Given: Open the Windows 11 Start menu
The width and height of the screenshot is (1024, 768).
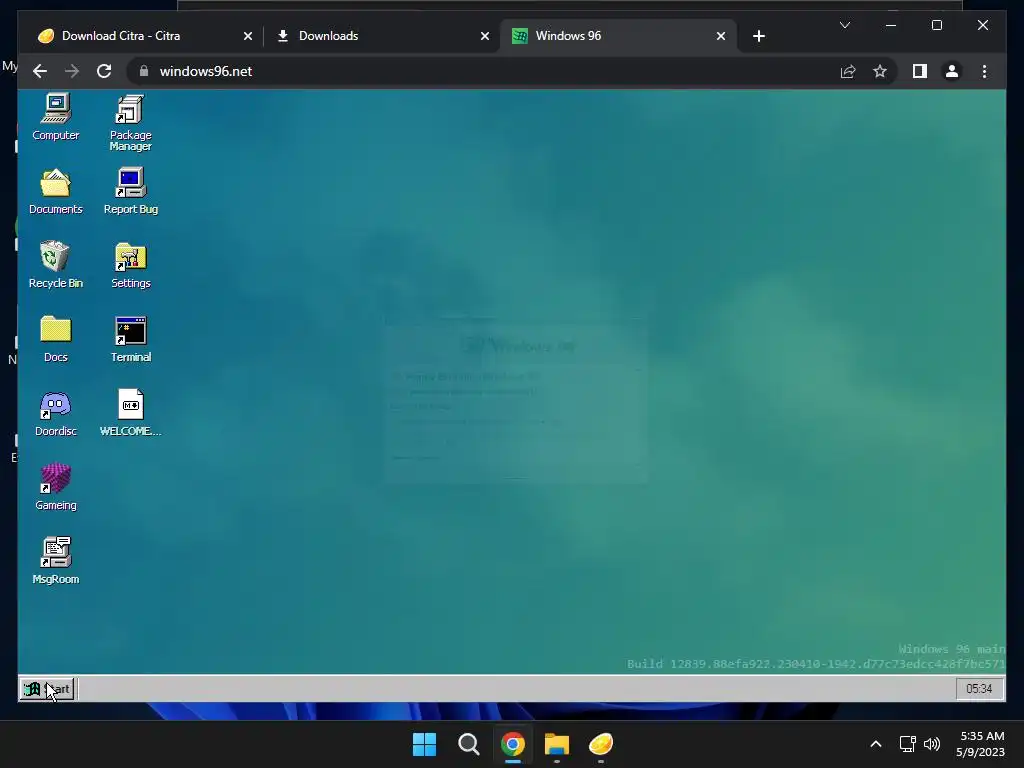Looking at the screenshot, I should point(424,744).
